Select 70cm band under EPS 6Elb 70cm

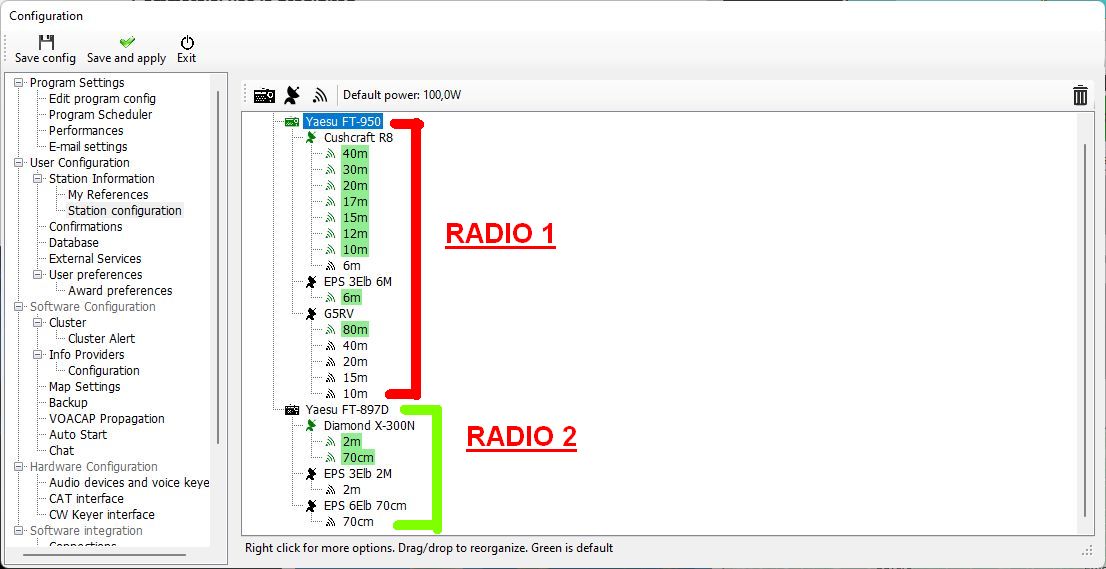pos(358,522)
